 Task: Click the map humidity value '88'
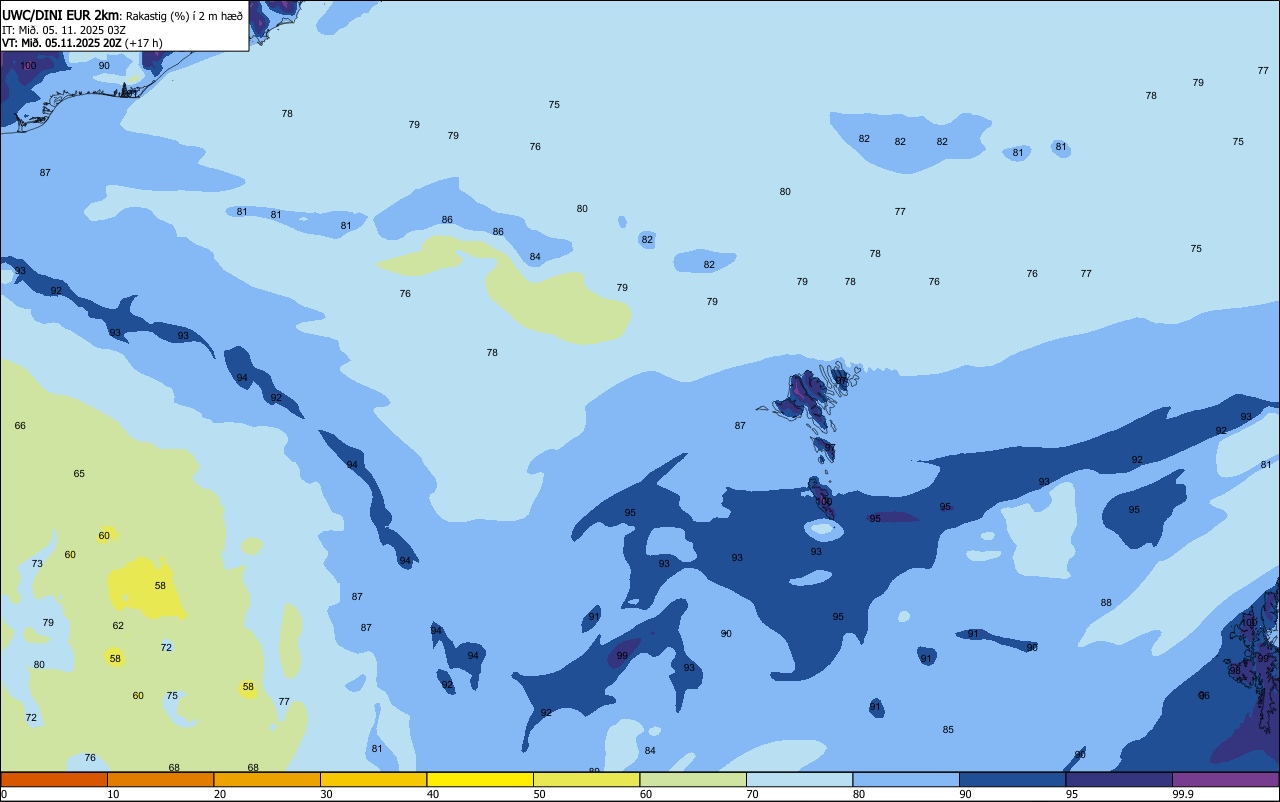1106,603
